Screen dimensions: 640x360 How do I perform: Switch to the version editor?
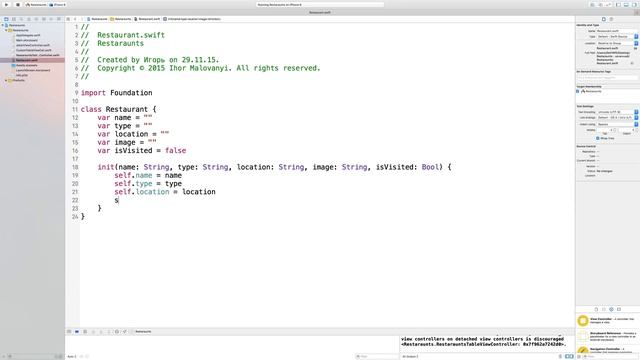pos(608,4)
